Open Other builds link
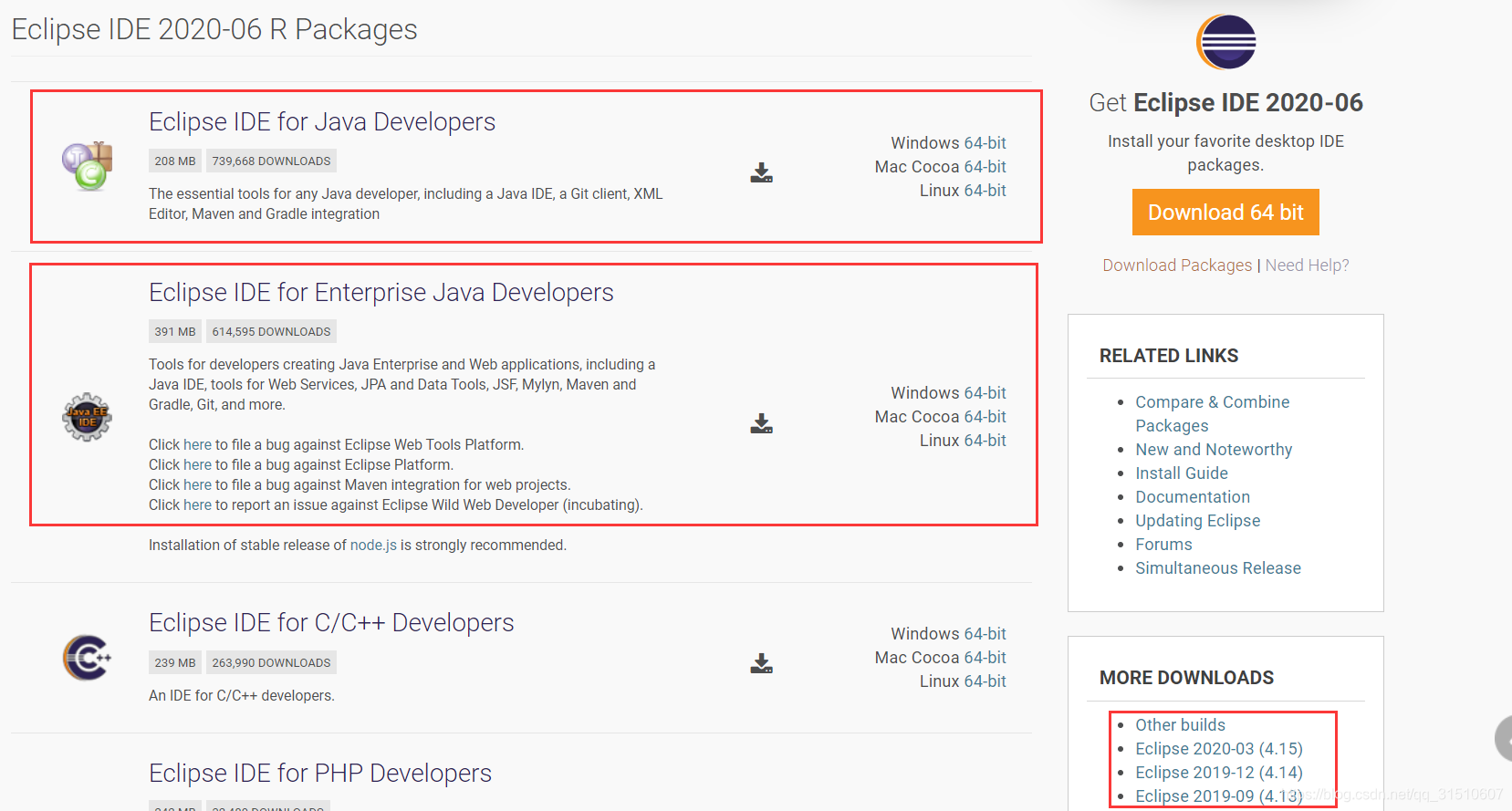1512x811 pixels. click(x=1180, y=724)
